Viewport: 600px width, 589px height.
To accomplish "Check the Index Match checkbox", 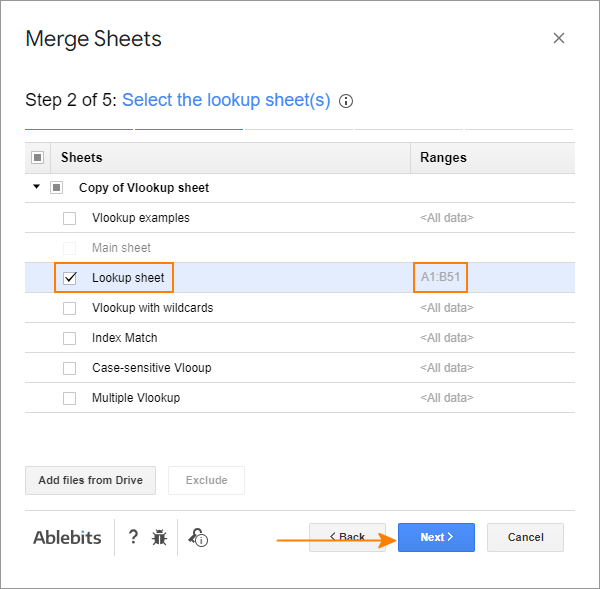I will point(69,338).
